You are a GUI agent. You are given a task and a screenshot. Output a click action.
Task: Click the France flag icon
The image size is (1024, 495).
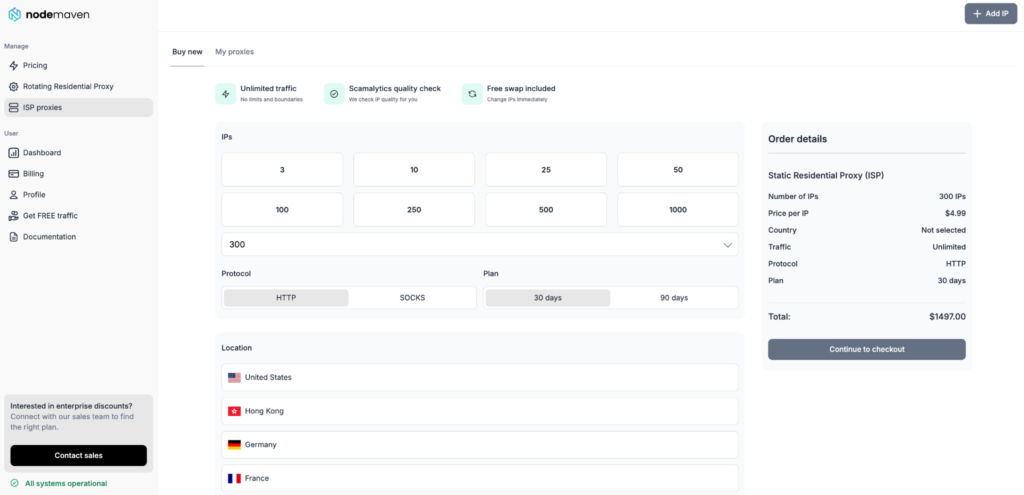coord(234,479)
